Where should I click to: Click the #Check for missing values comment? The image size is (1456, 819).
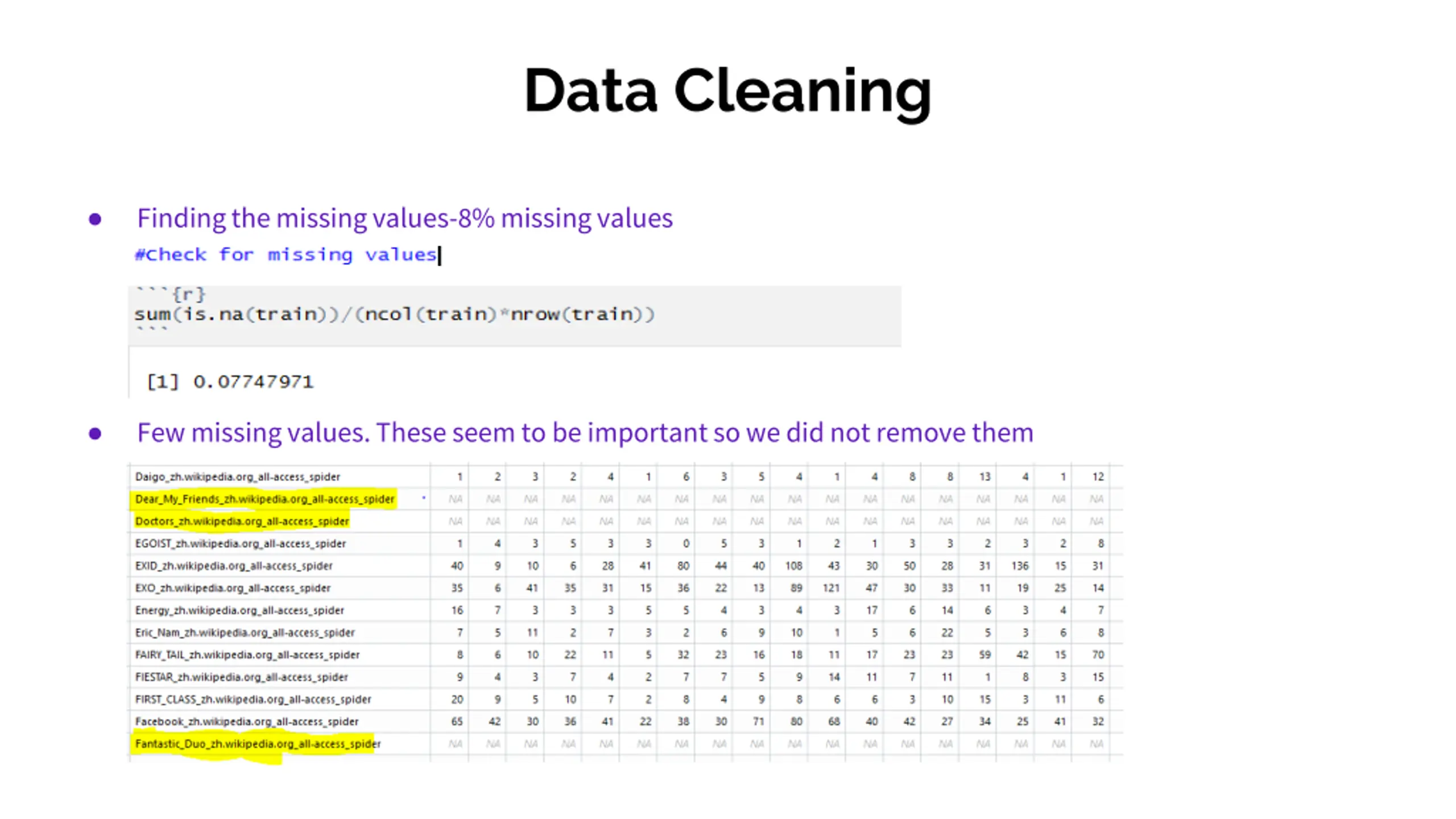click(285, 254)
